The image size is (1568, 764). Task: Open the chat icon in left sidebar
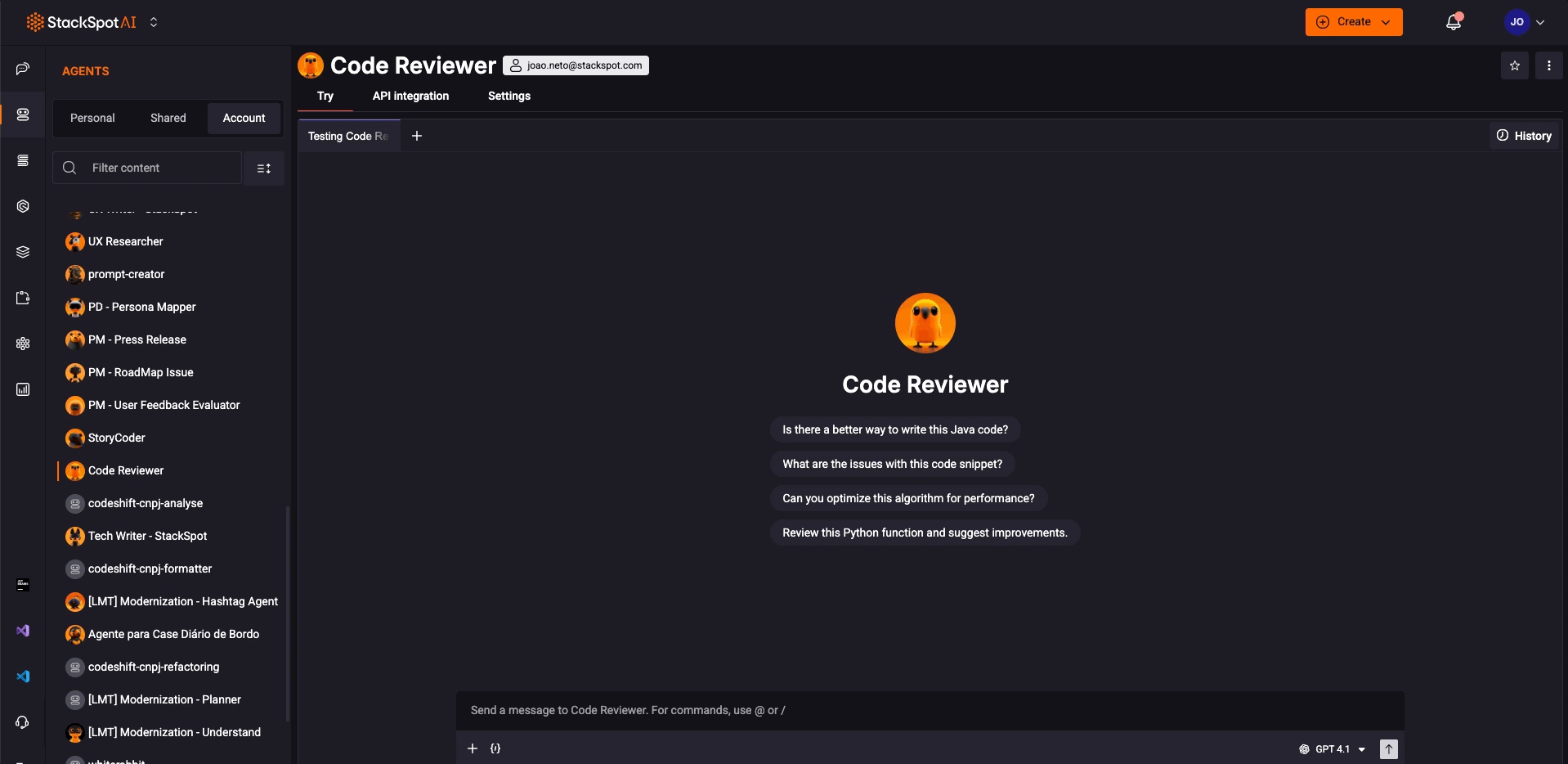[23, 69]
